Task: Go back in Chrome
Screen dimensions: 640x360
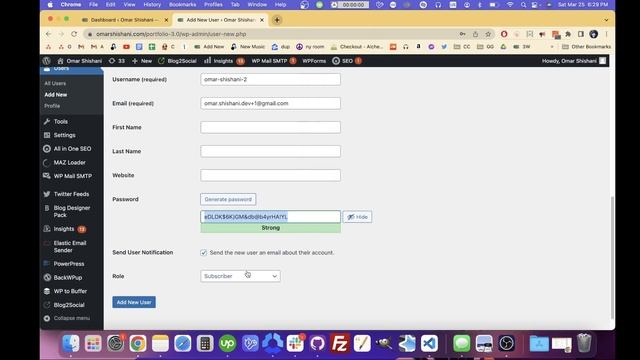Action: pyautogui.click(x=49, y=34)
